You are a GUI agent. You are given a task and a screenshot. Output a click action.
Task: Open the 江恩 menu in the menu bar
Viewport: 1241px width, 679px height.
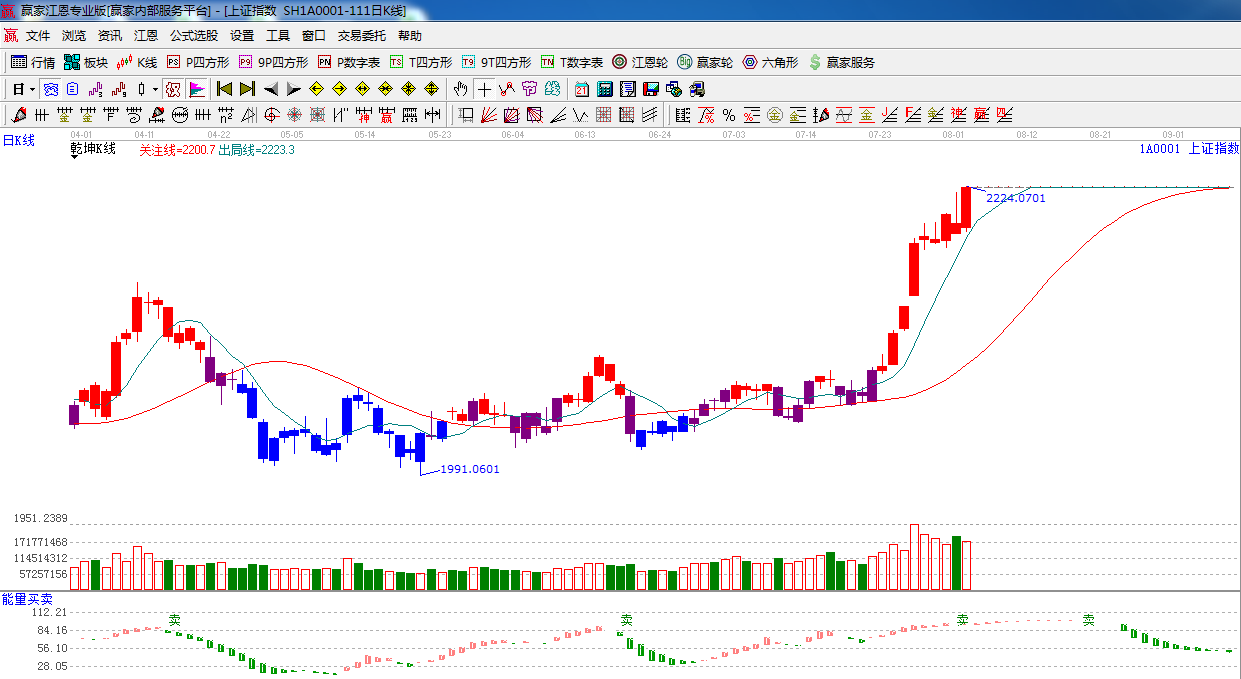[146, 36]
